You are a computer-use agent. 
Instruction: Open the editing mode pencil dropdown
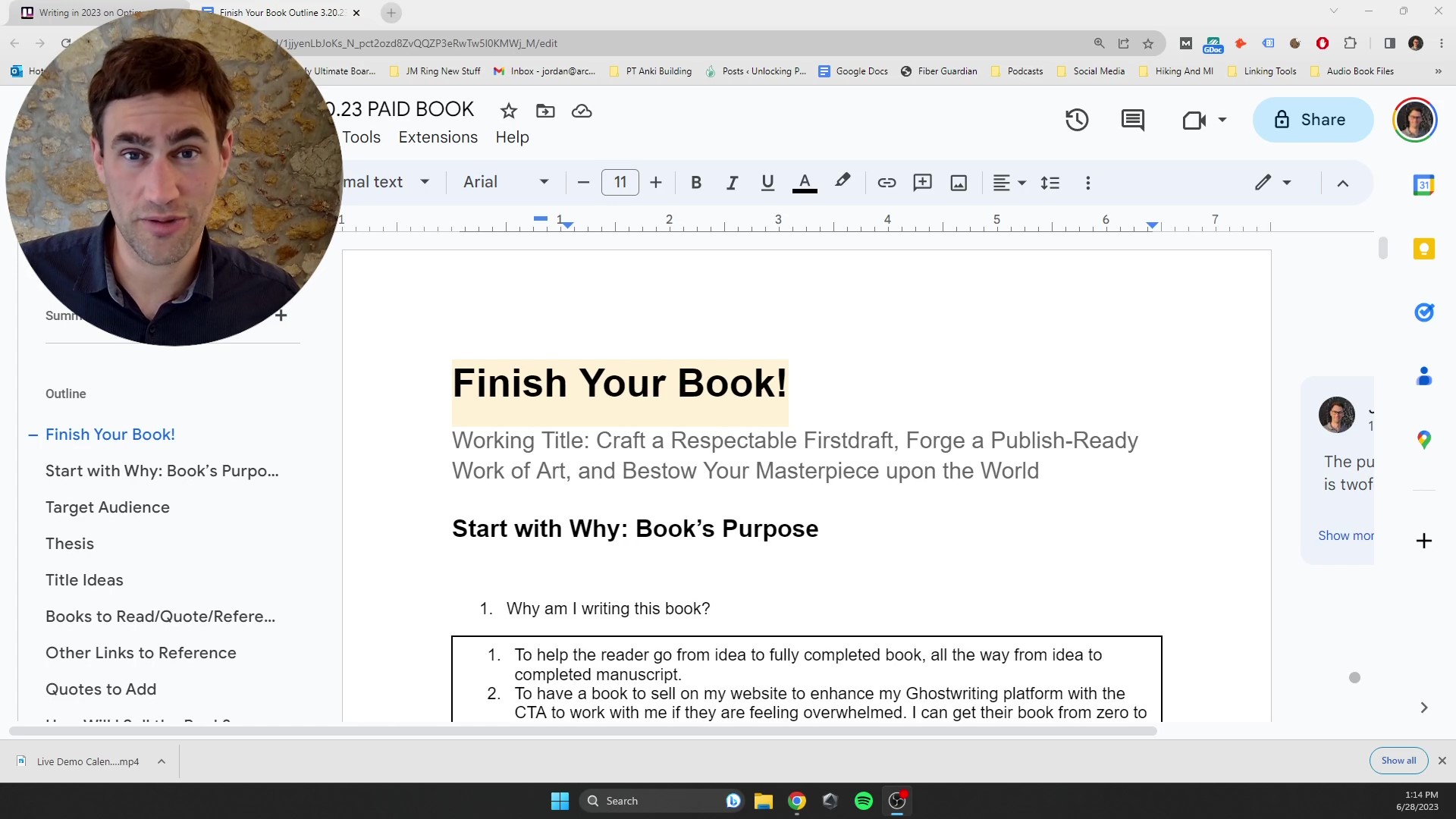tap(1272, 183)
